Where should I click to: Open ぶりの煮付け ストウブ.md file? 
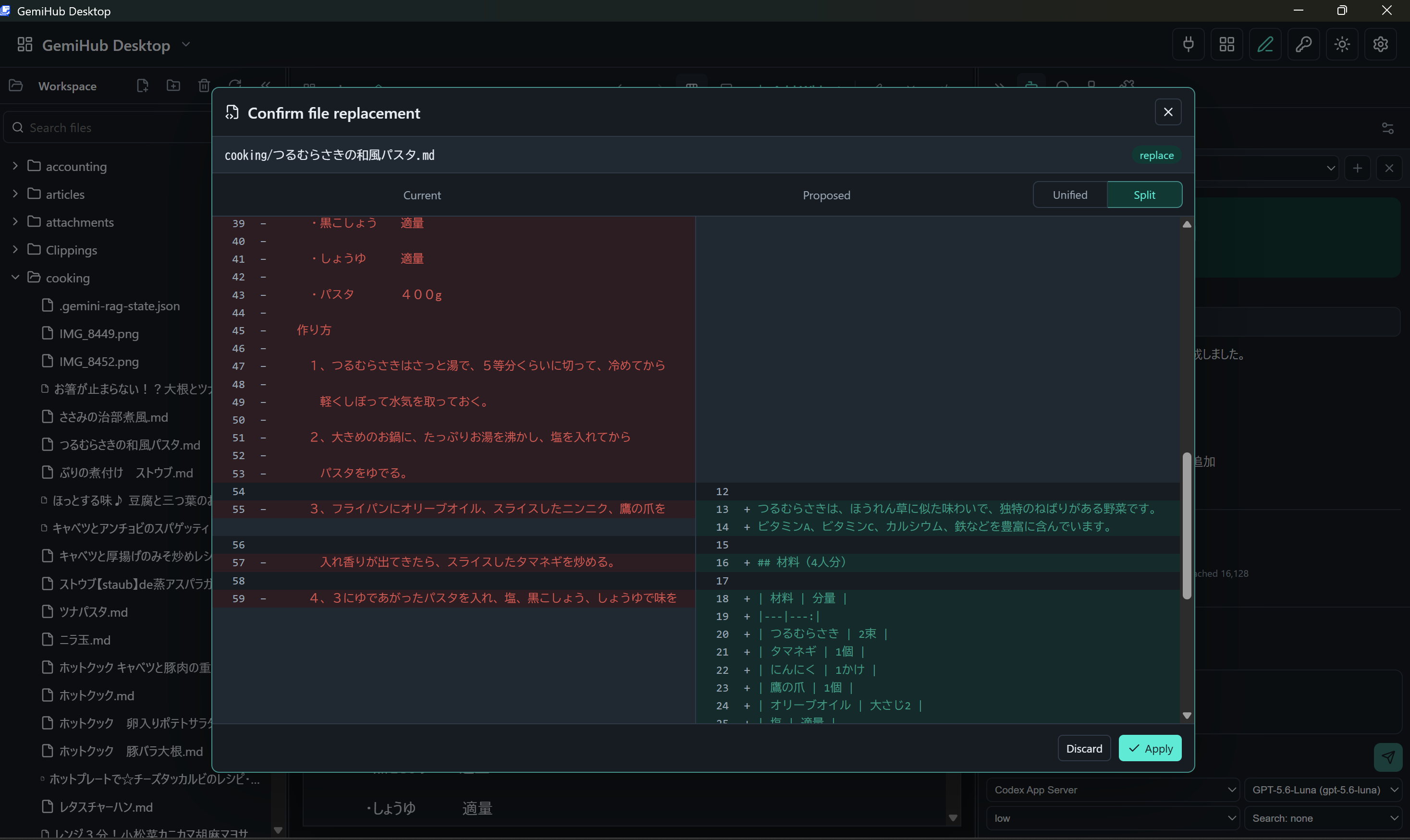click(x=118, y=473)
